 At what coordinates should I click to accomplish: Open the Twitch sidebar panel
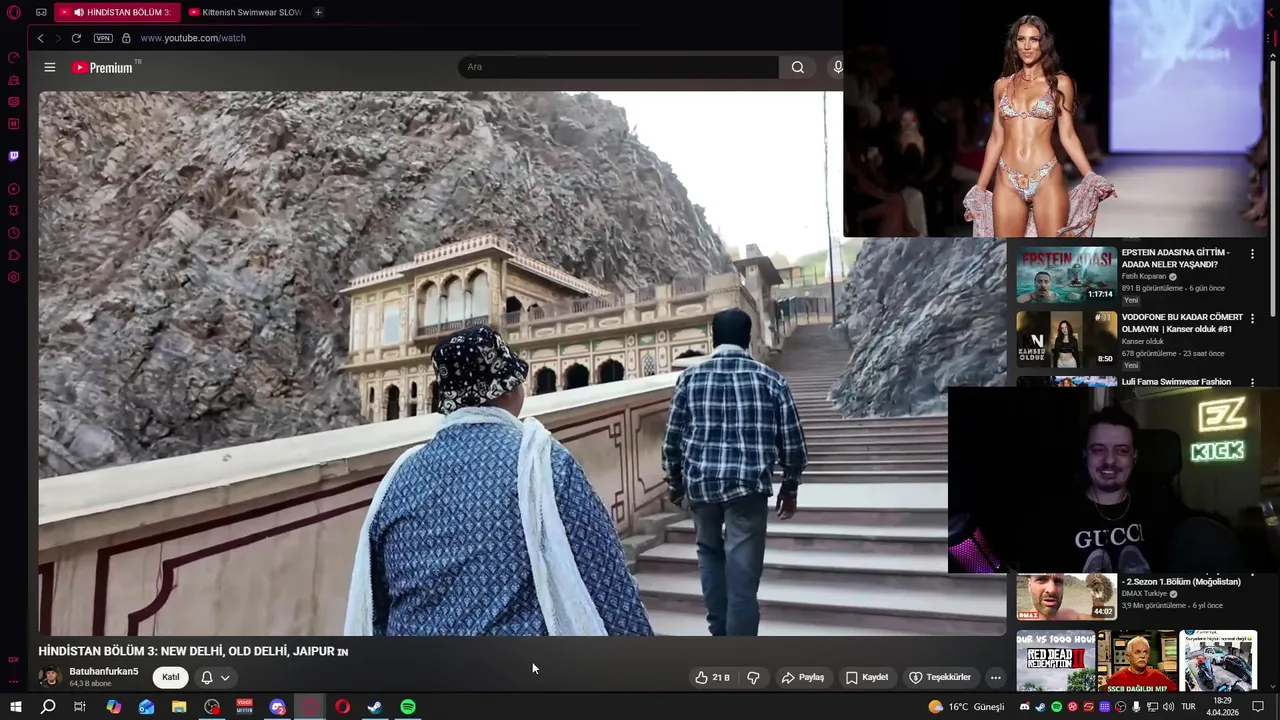14,156
